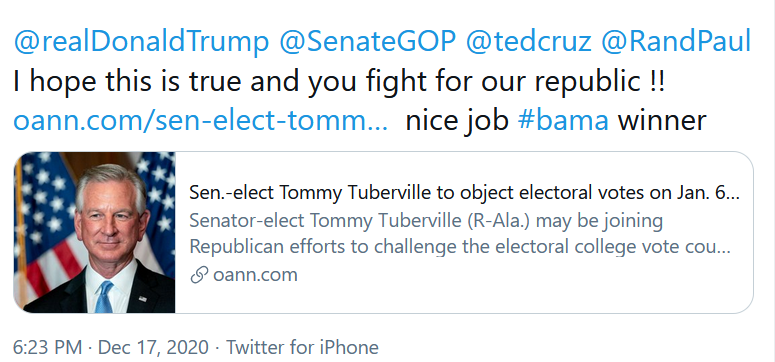
Task: Select the description line starting 'Republican efforts'
Action: click(460, 247)
